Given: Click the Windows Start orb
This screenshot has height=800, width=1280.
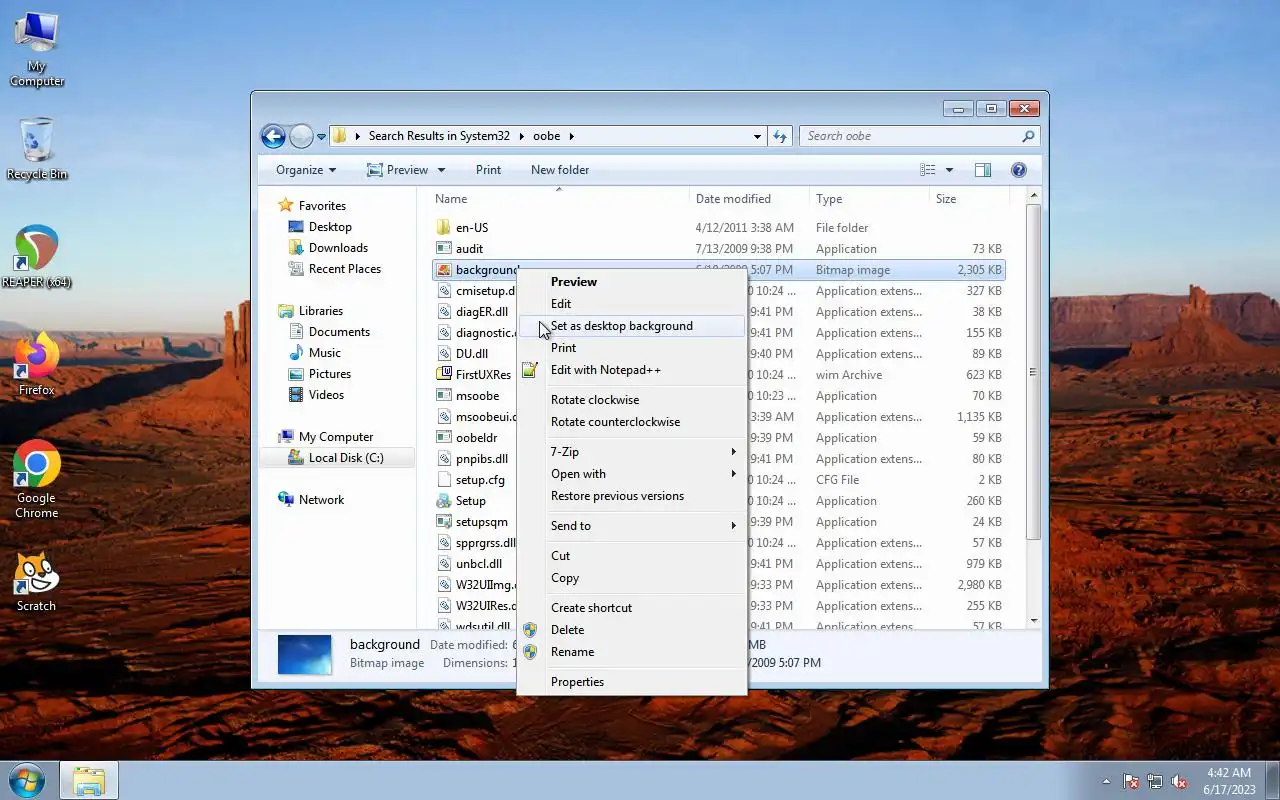Looking at the screenshot, I should tap(27, 780).
